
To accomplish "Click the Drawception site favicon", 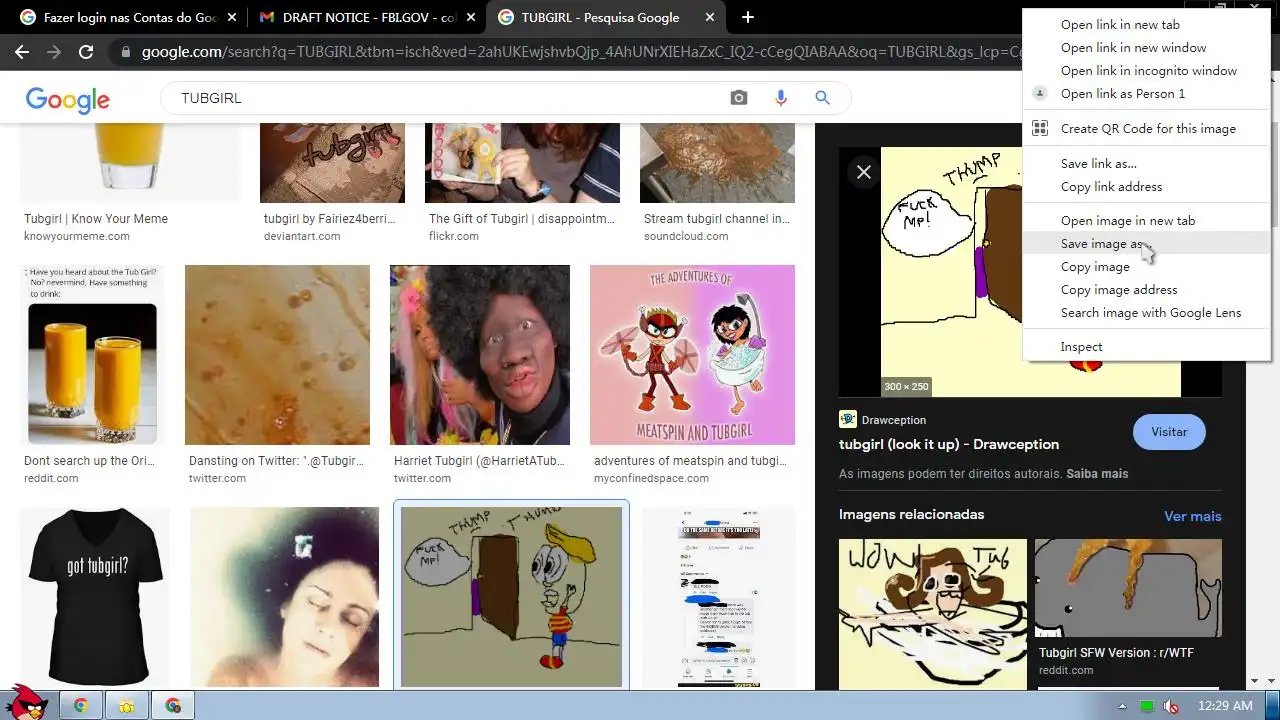I will (848, 420).
